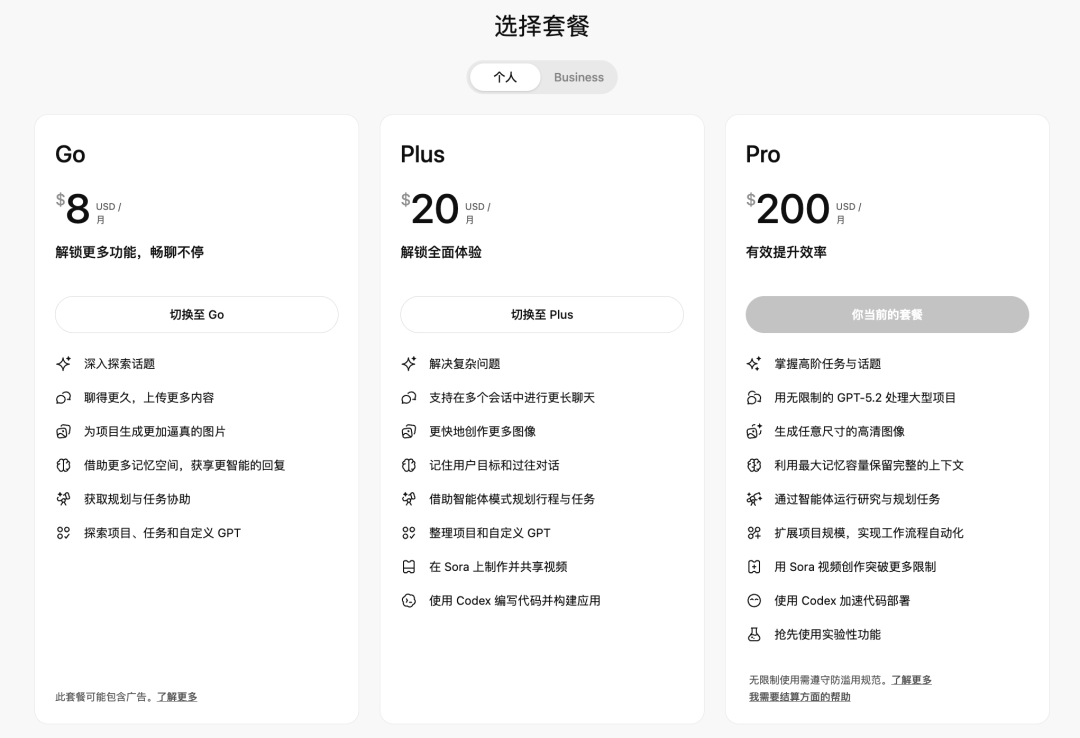Viewport: 1080px width, 738px height.
Task: Click the image icon beside 生成任意尺寸的高清图像
Action: pos(754,431)
